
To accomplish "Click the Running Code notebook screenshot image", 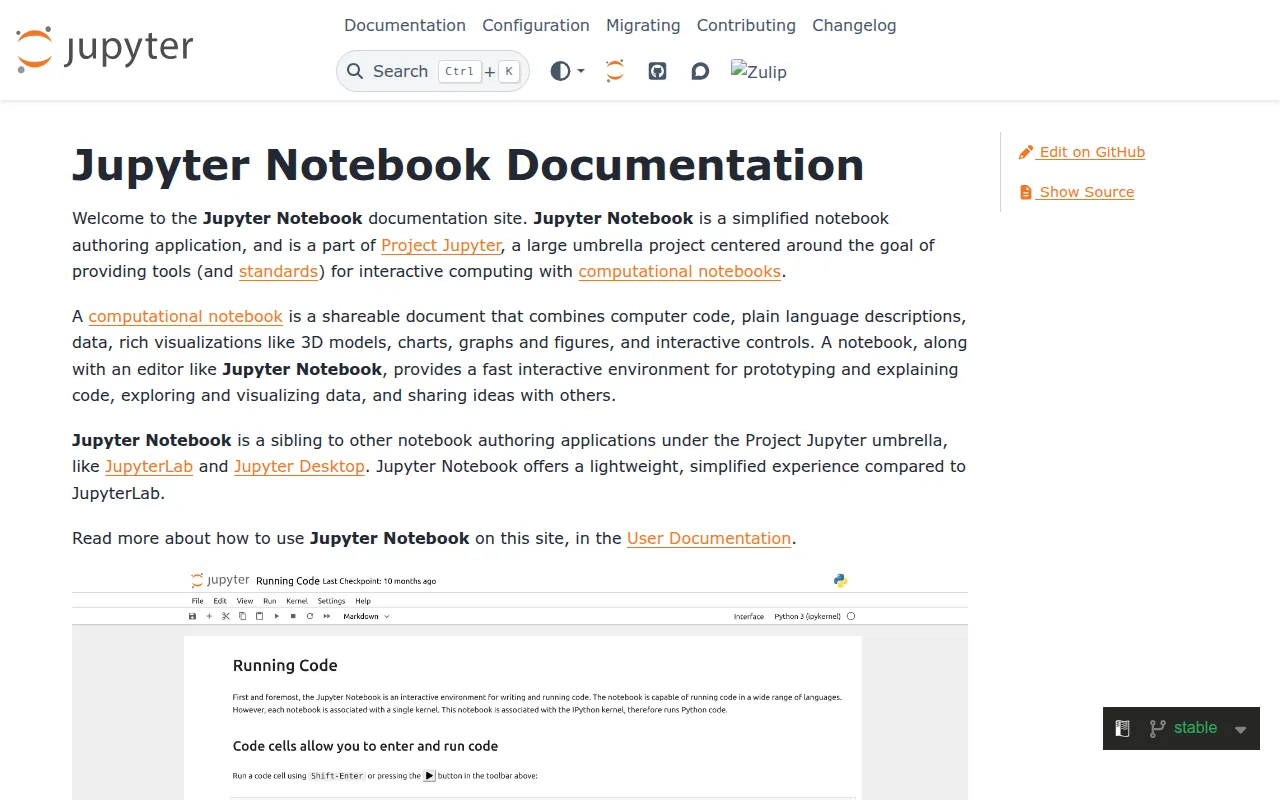I will (520, 685).
